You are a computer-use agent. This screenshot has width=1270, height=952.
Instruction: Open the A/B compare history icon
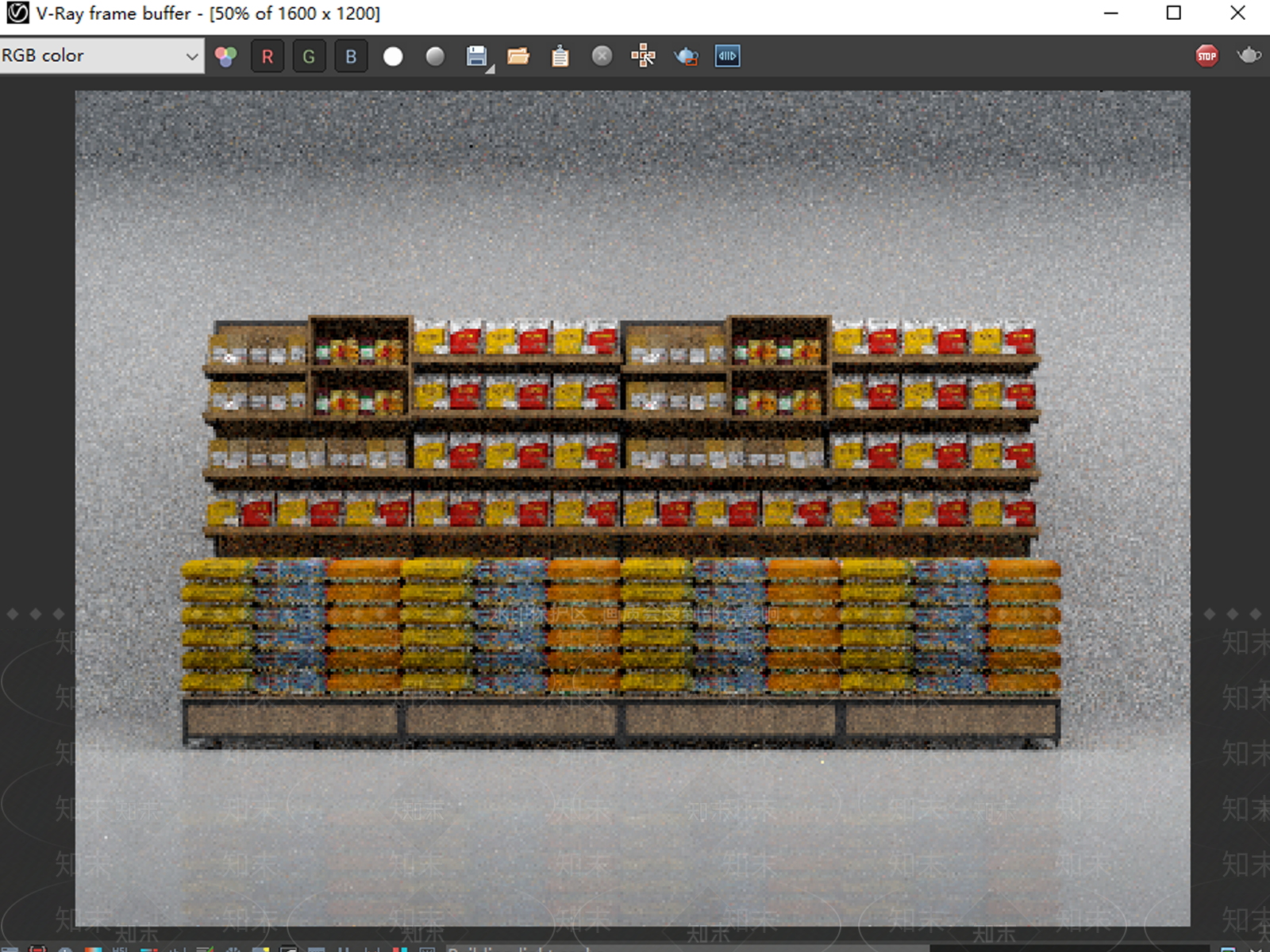[728, 56]
